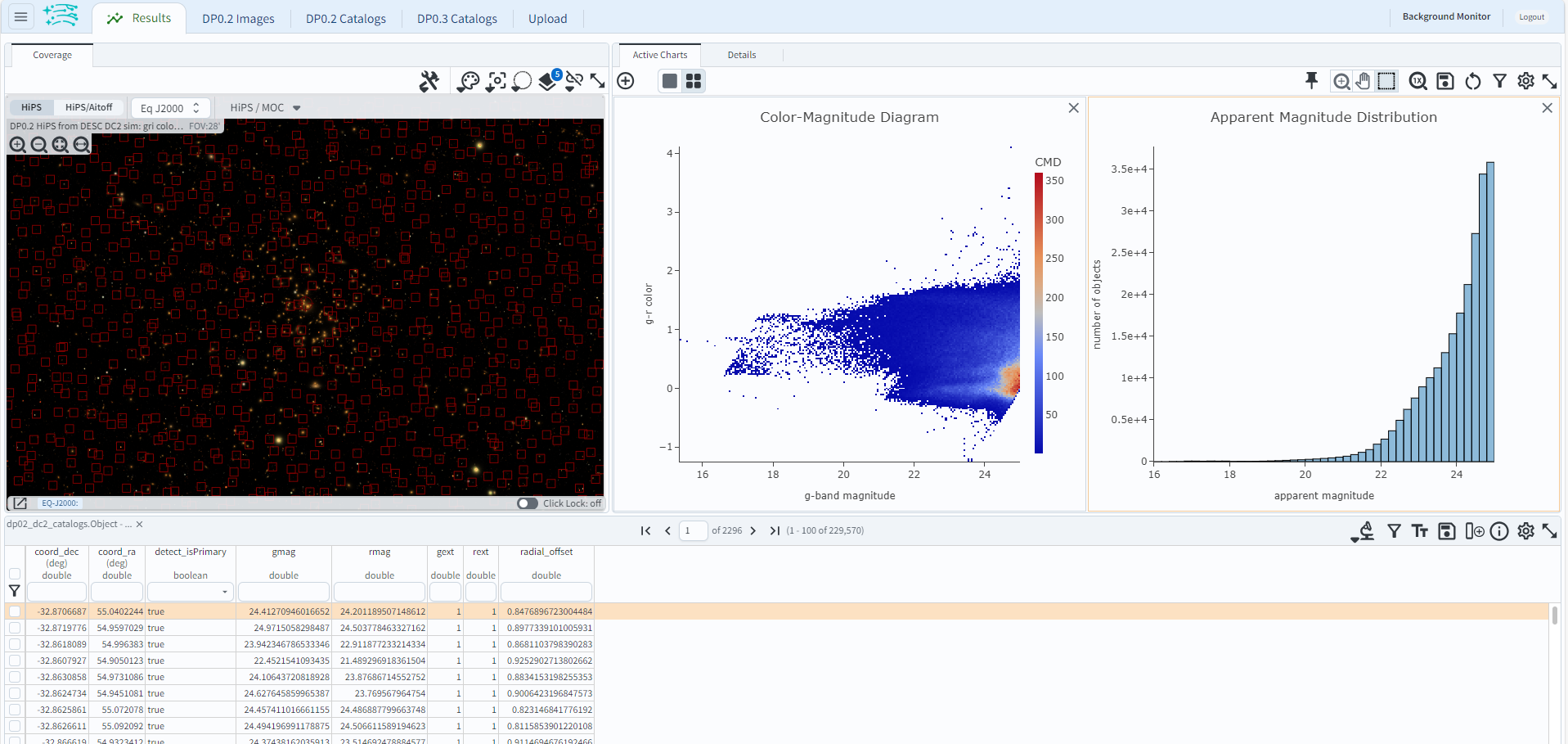
Task: Save the chart using disk icon
Action: tap(1445, 81)
